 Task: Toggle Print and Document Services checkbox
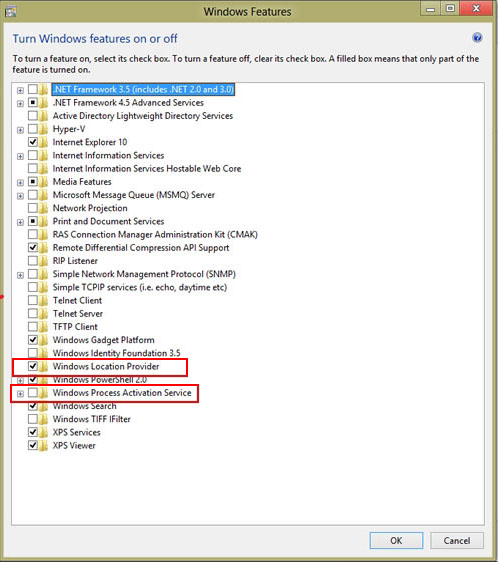(x=33, y=222)
